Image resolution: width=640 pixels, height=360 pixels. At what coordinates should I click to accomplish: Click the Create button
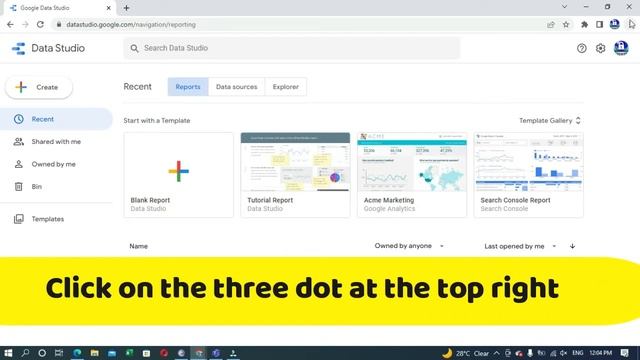tap(39, 87)
